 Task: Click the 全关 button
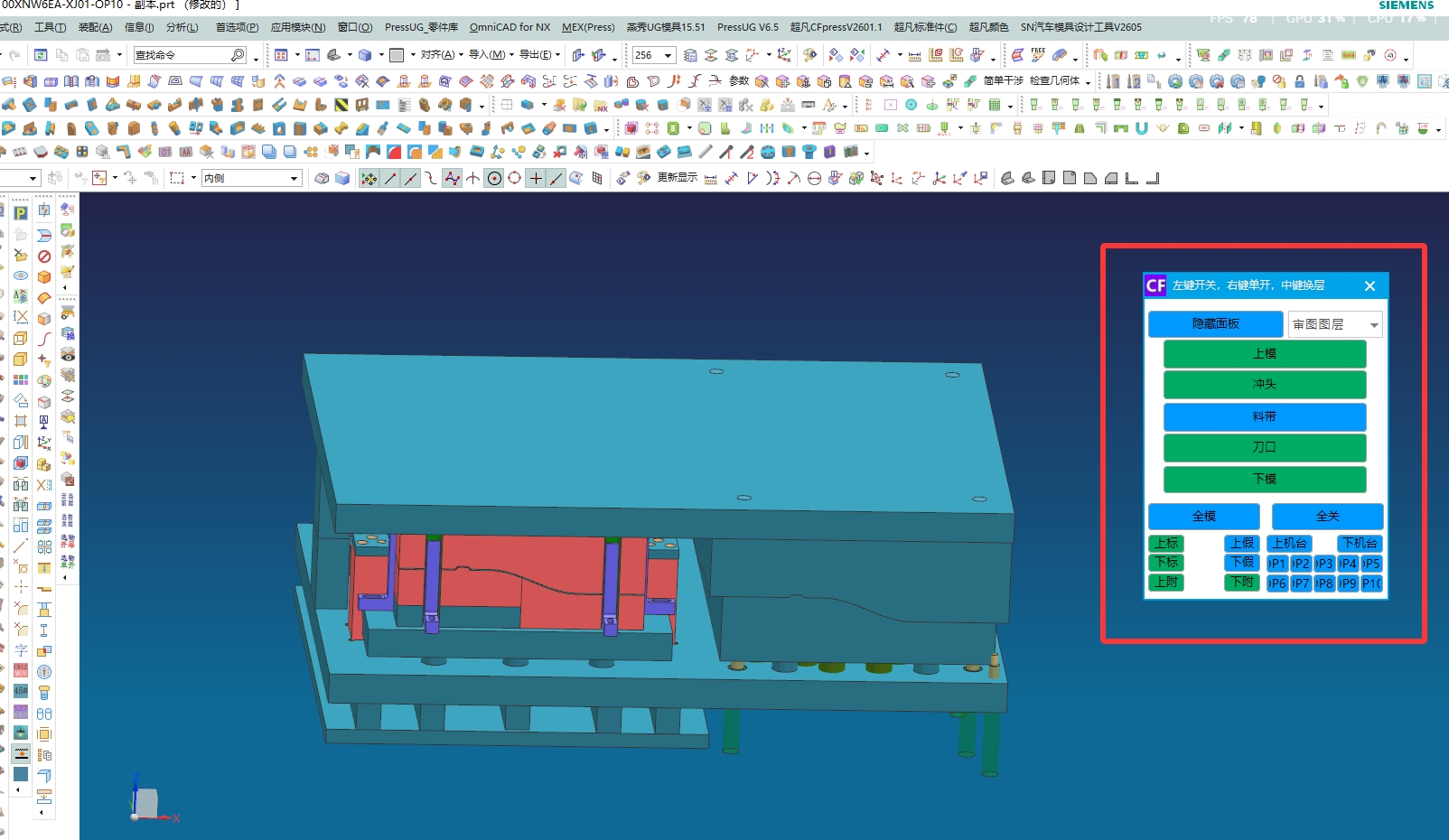pyautogui.click(x=1327, y=516)
